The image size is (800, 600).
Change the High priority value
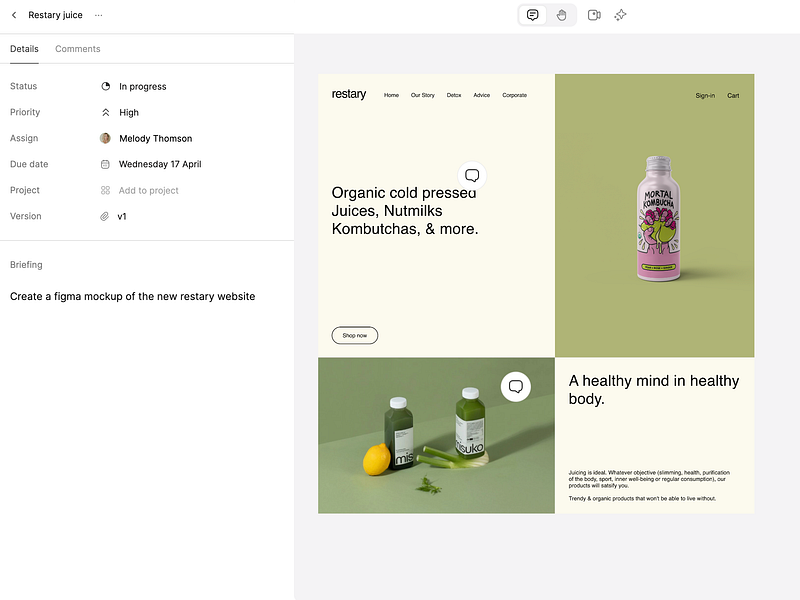(x=129, y=113)
